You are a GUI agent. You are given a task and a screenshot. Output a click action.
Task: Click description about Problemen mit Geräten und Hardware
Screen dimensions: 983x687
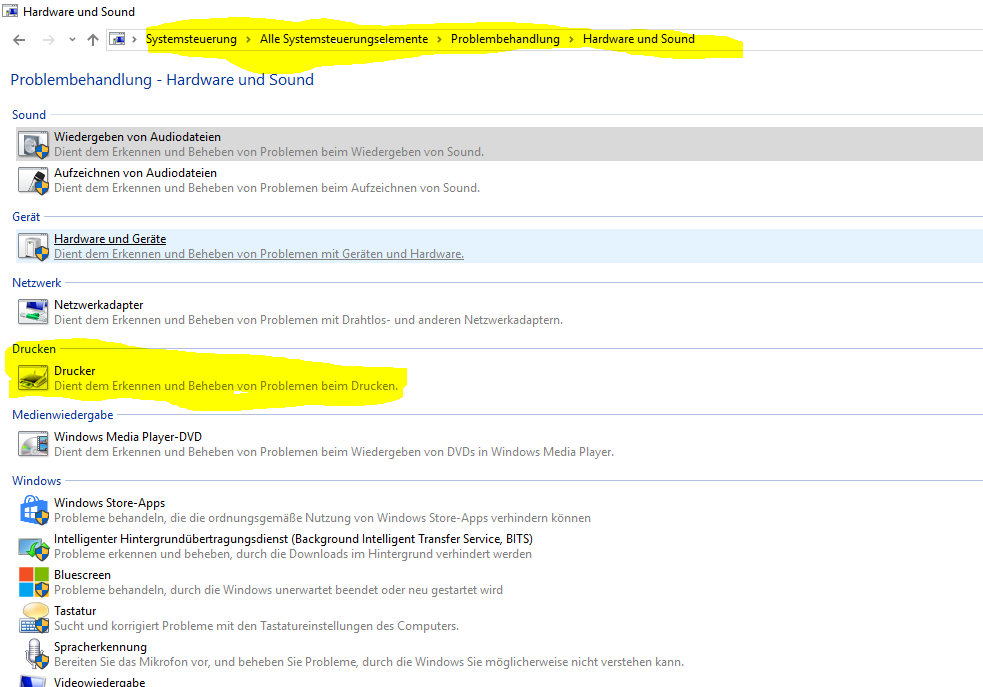click(x=259, y=254)
